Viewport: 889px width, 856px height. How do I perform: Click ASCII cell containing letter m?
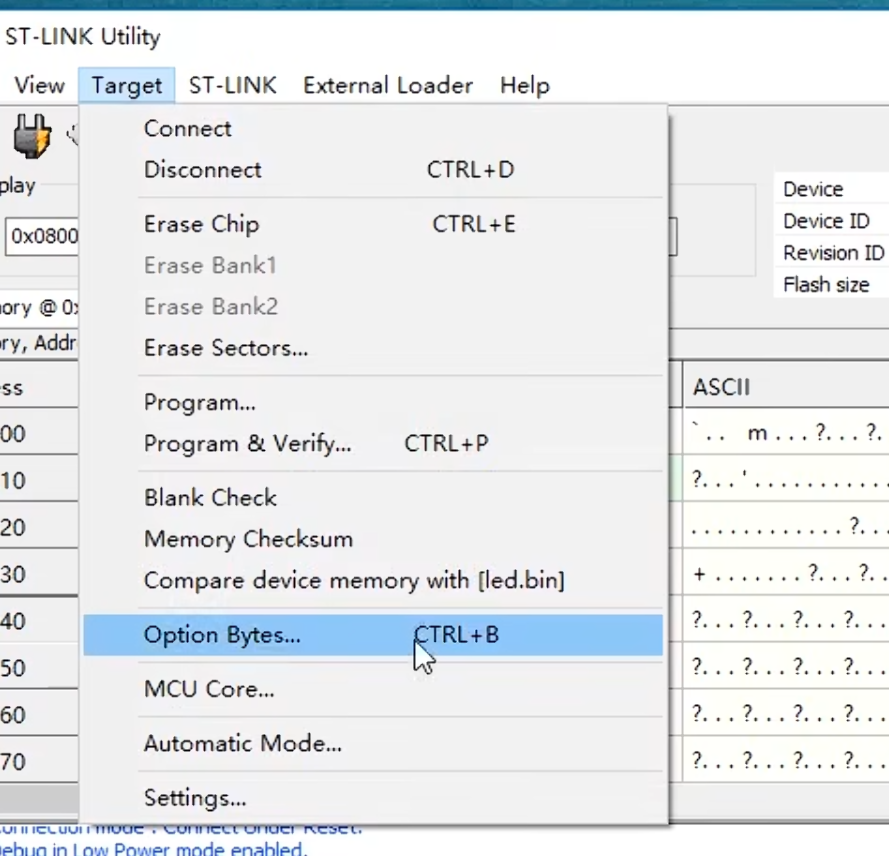786,433
